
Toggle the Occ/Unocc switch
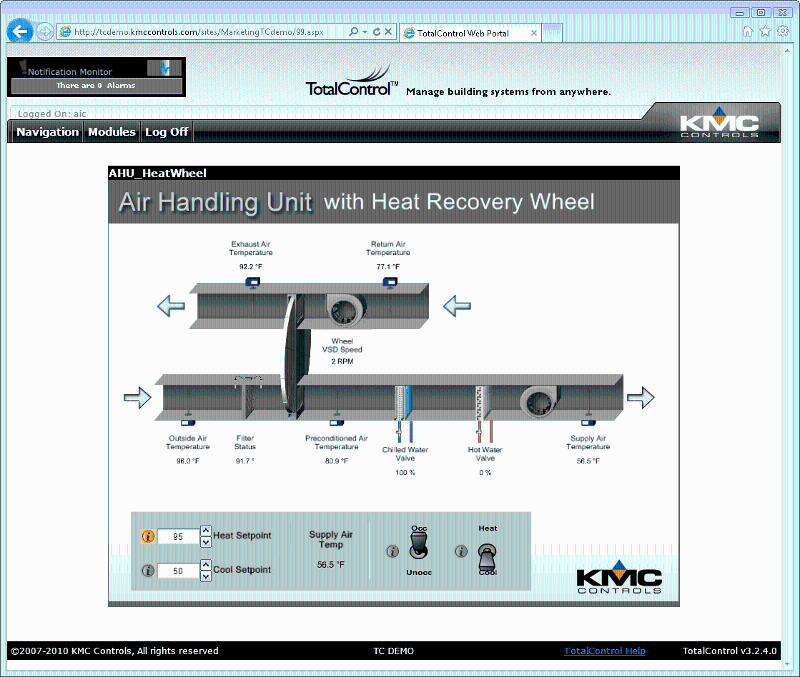419,546
